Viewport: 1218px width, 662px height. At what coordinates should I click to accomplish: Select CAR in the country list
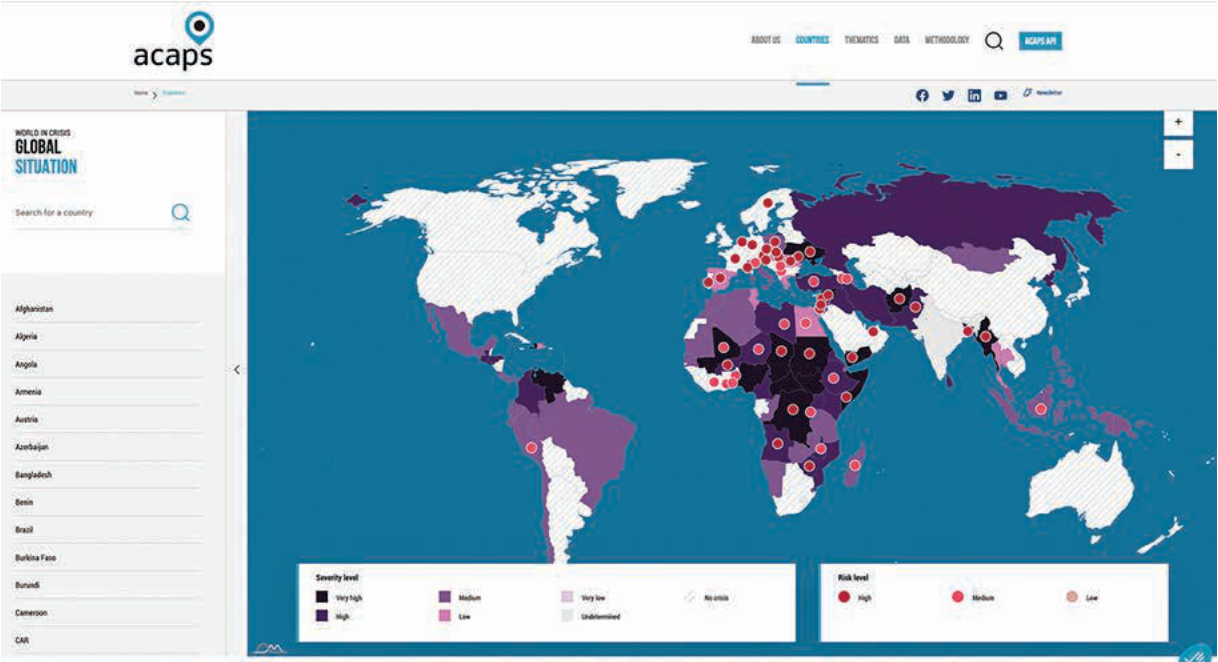pyautogui.click(x=106, y=640)
